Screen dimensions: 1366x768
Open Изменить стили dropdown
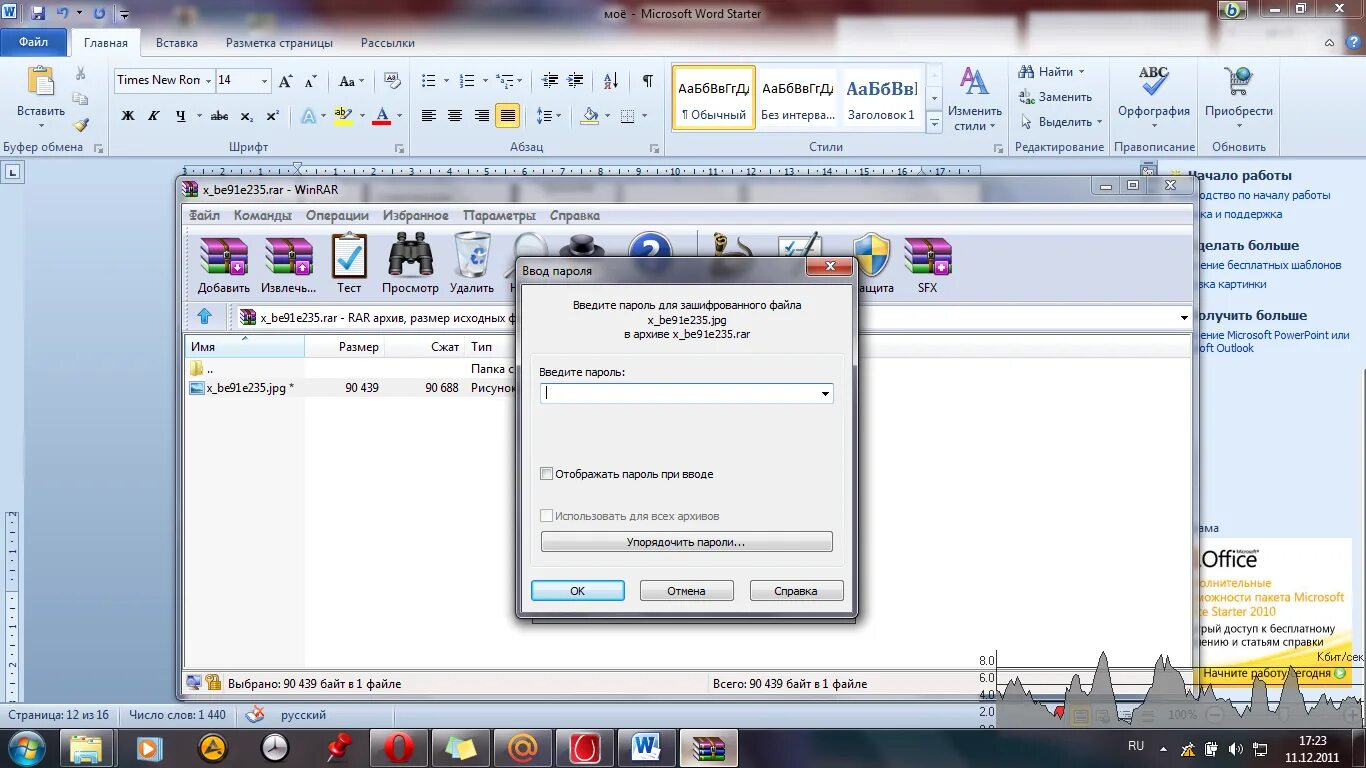tap(974, 99)
